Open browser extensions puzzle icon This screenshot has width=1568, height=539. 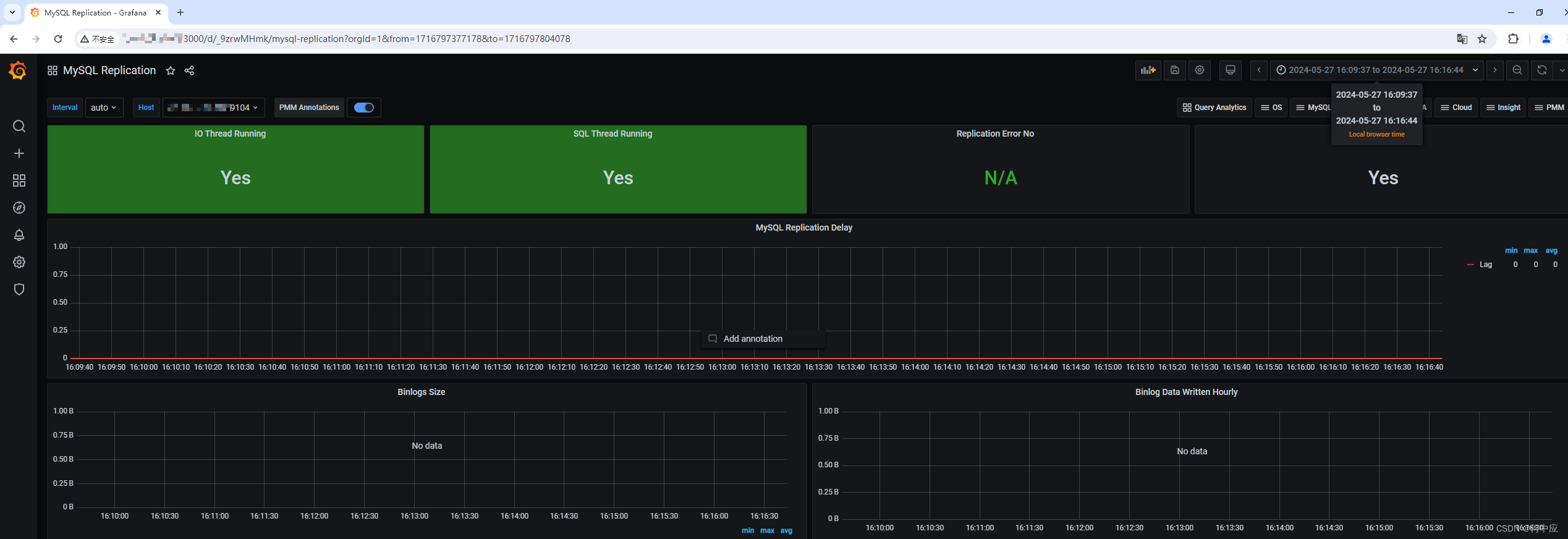coord(1513,38)
